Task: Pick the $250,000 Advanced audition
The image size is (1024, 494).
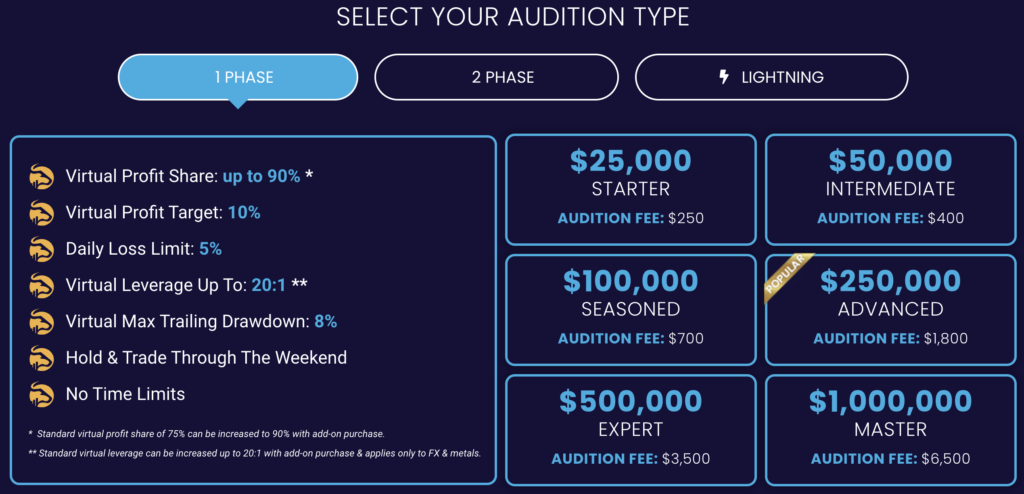Action: [891, 310]
